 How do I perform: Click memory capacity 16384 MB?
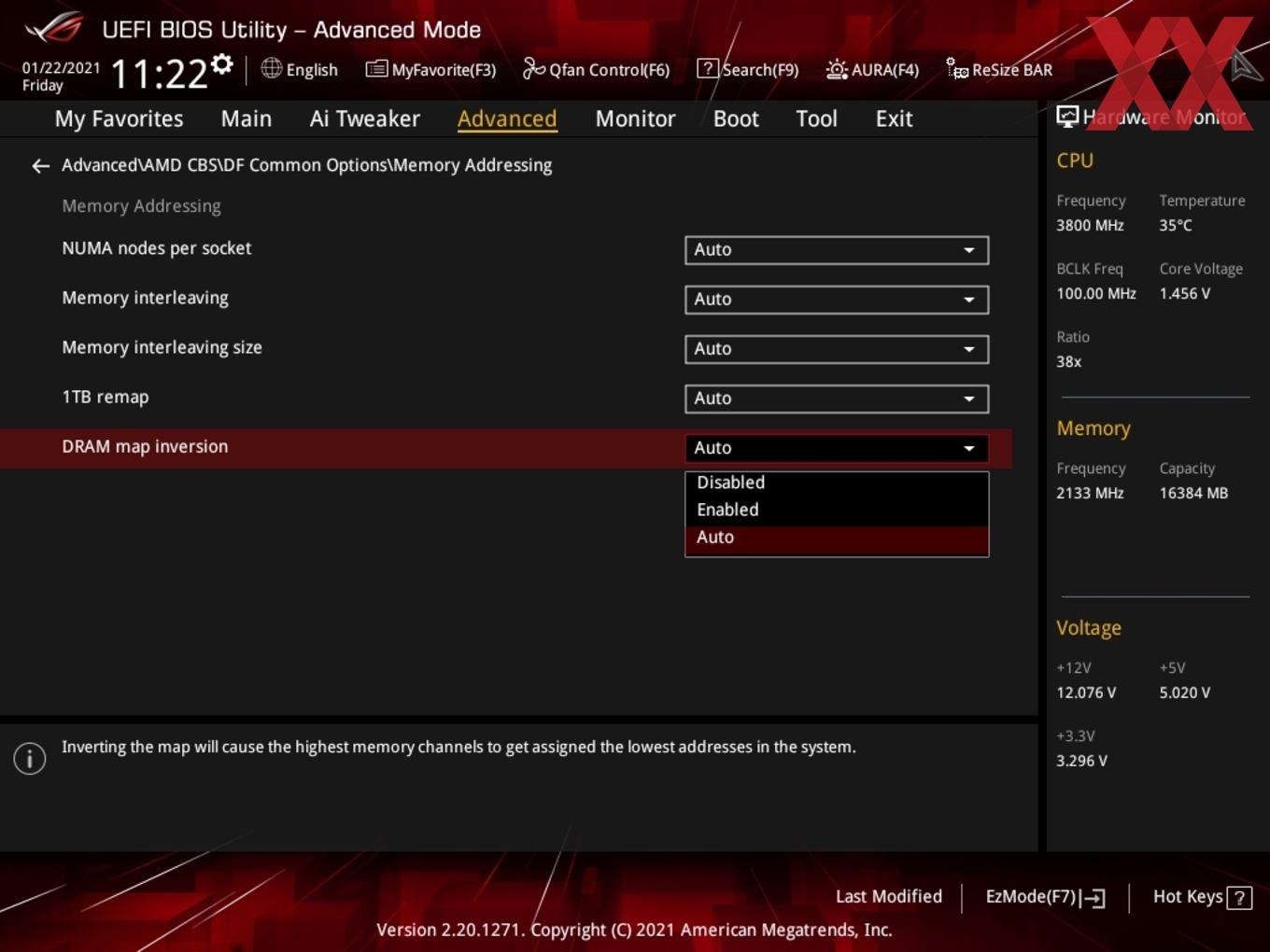click(x=1193, y=493)
